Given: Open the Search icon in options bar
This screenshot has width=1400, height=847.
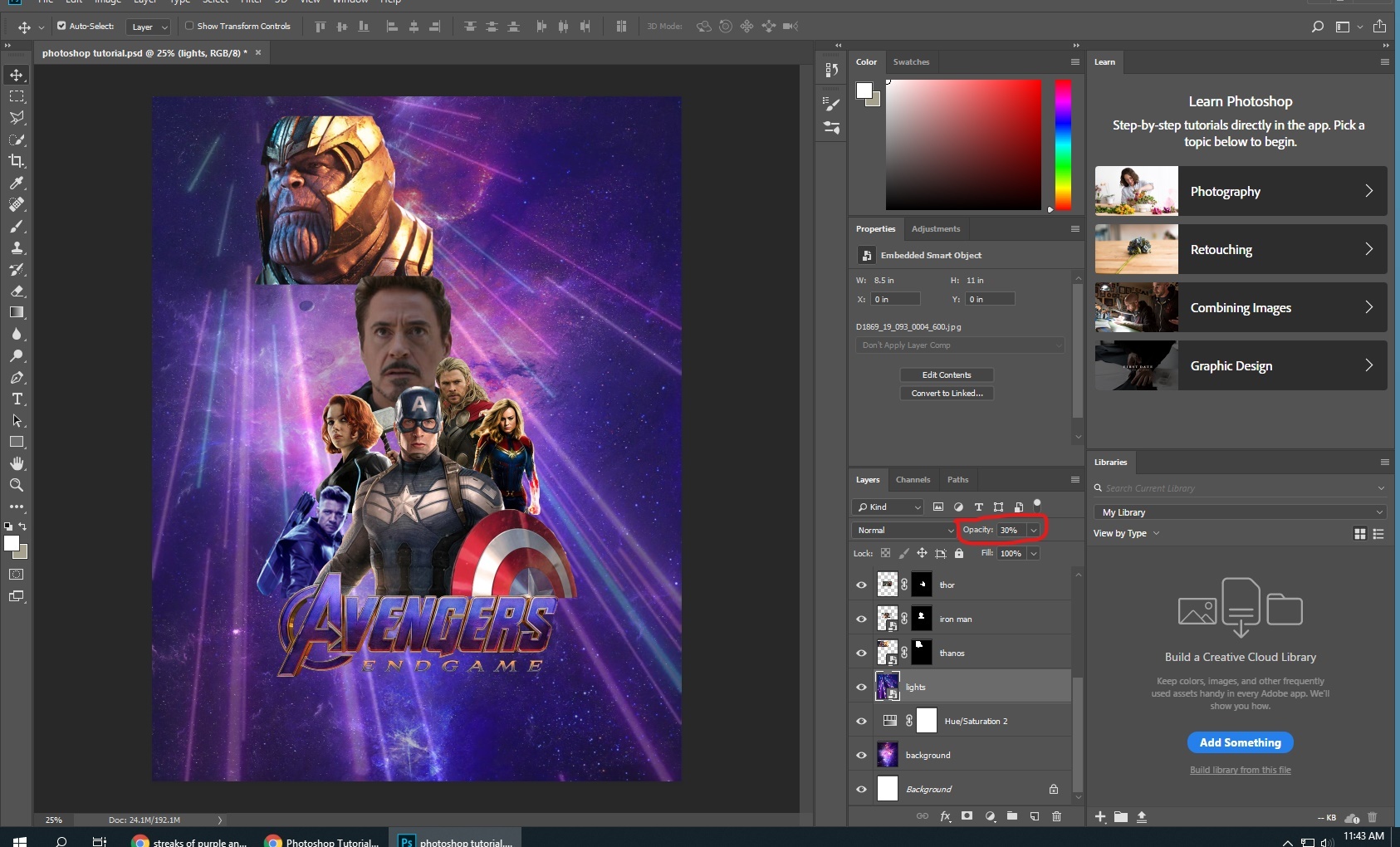Looking at the screenshot, I should (1317, 27).
